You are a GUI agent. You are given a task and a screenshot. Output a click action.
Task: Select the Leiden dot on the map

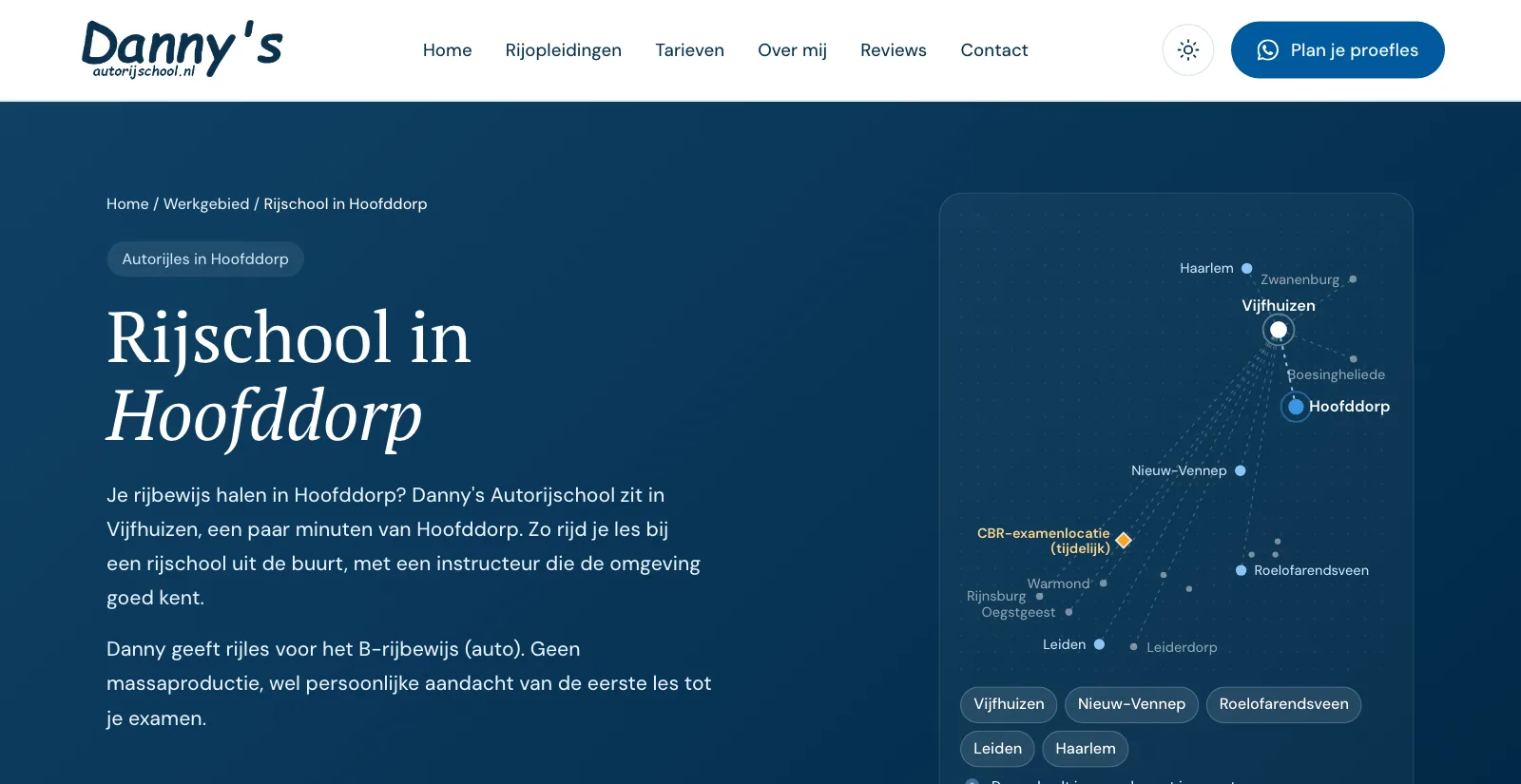[1100, 644]
